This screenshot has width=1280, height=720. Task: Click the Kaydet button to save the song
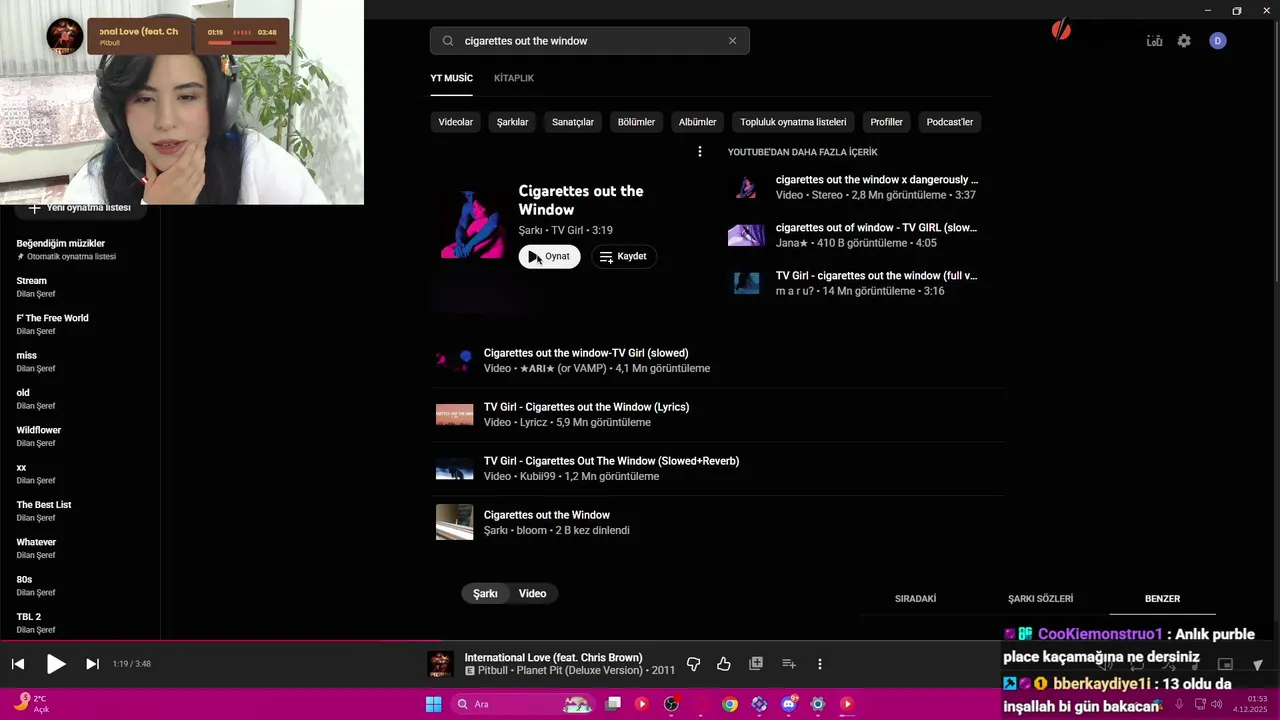tap(623, 257)
